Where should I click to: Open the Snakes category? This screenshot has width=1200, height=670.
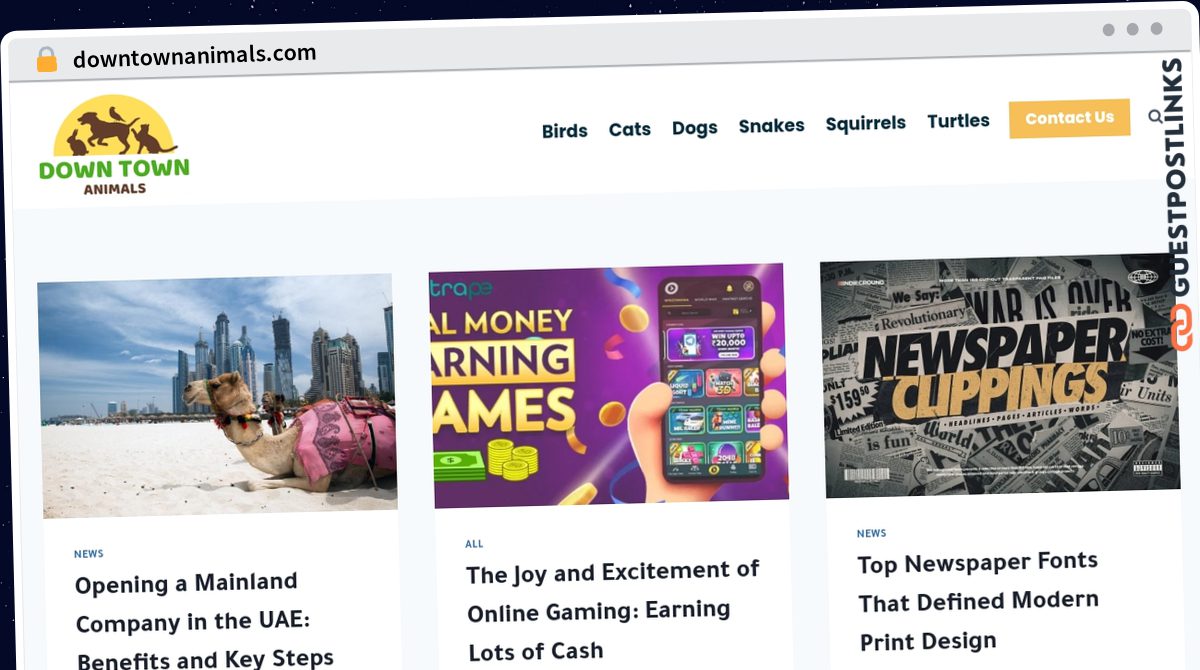pos(771,125)
